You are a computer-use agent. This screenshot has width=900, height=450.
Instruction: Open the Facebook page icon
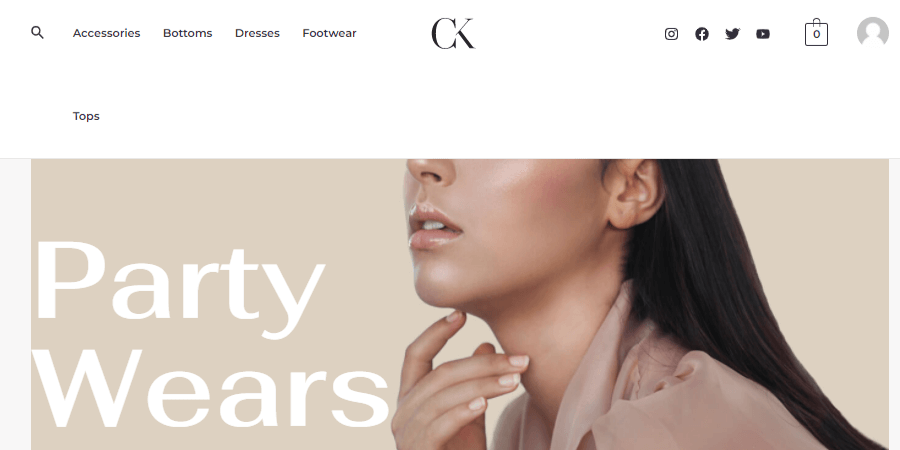tap(701, 34)
